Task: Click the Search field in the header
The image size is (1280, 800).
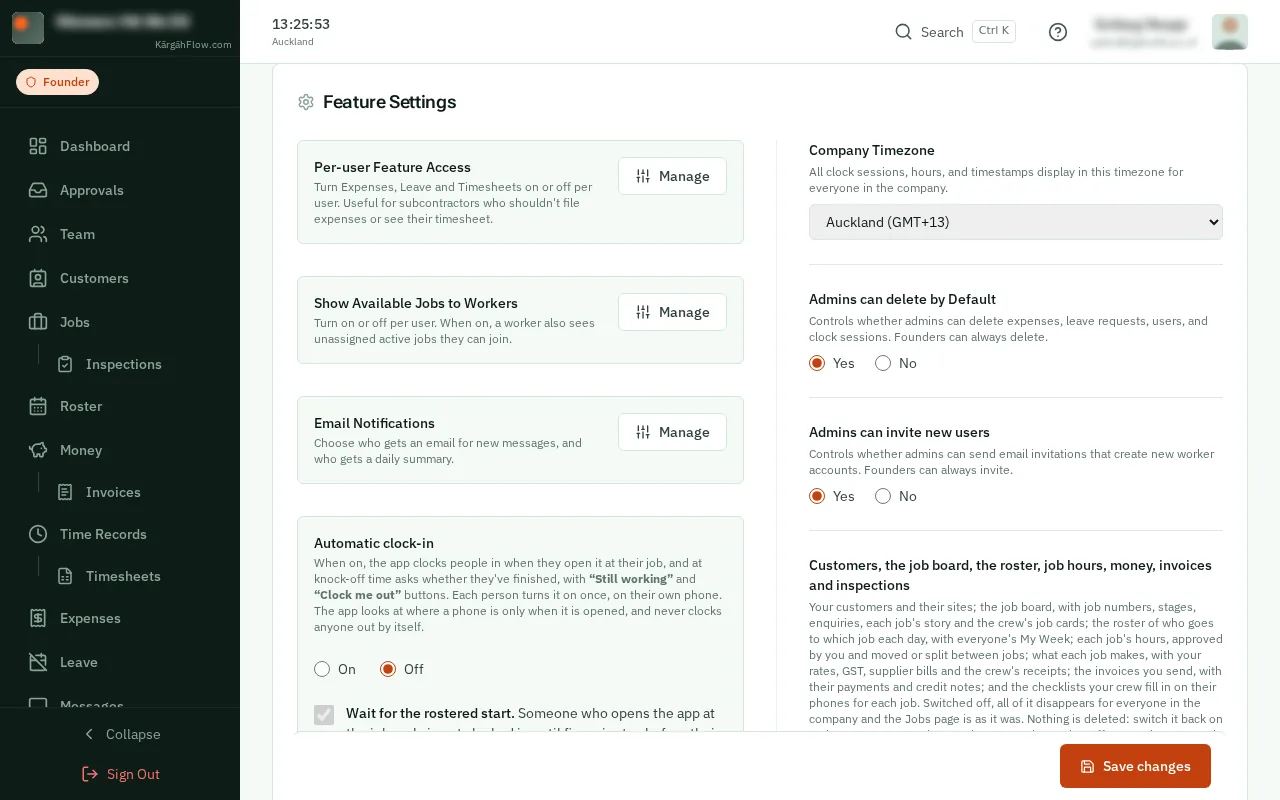Action: (x=955, y=32)
